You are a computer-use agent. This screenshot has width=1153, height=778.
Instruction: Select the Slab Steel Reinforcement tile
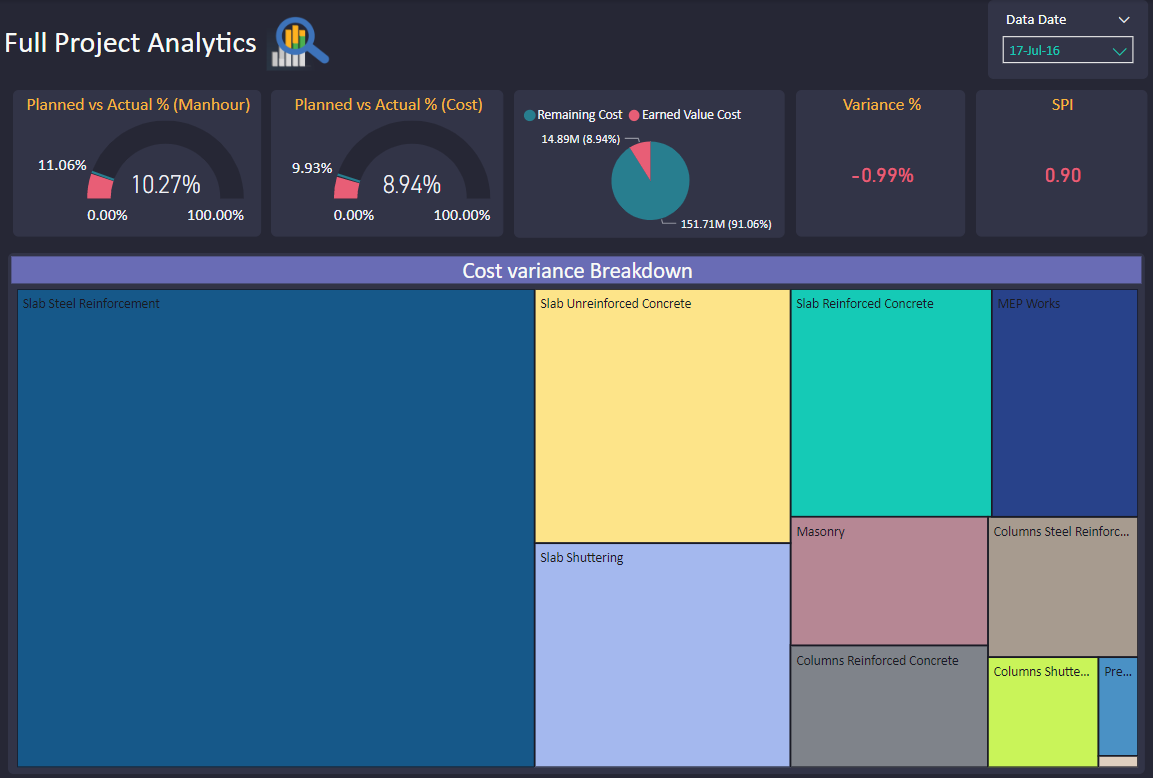(x=275, y=530)
